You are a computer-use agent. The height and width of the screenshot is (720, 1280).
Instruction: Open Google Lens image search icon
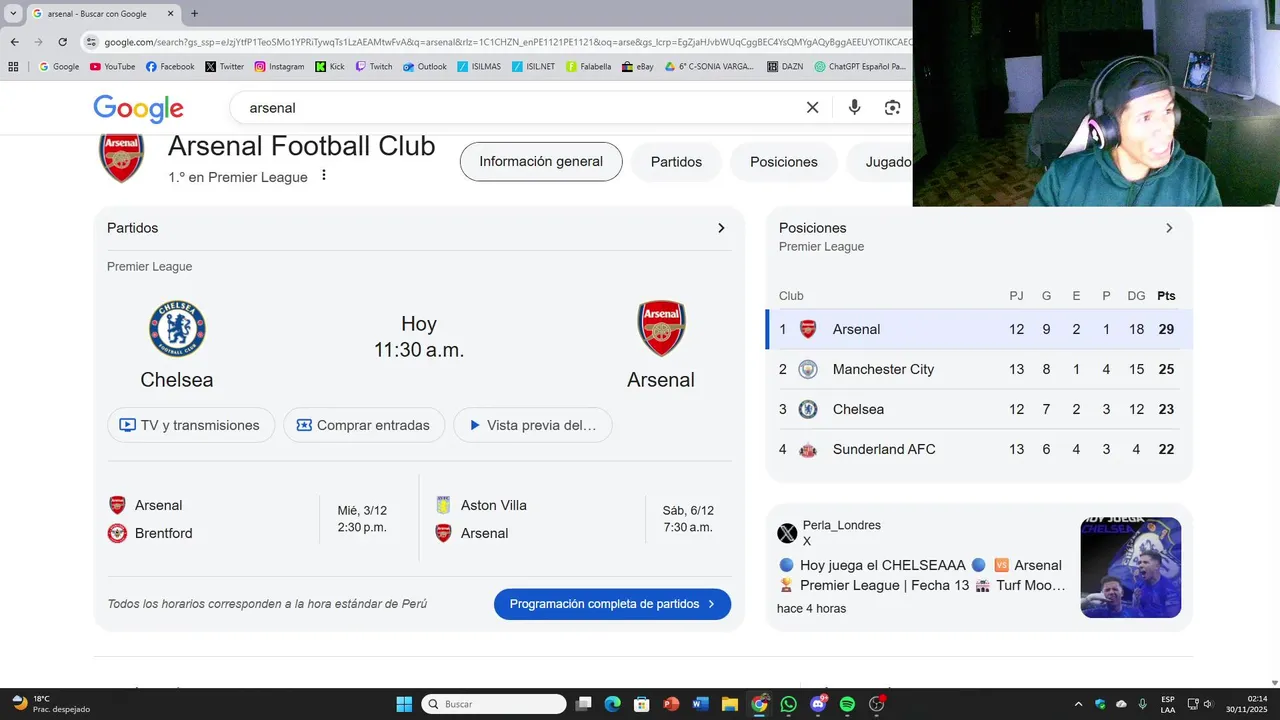pos(892,108)
